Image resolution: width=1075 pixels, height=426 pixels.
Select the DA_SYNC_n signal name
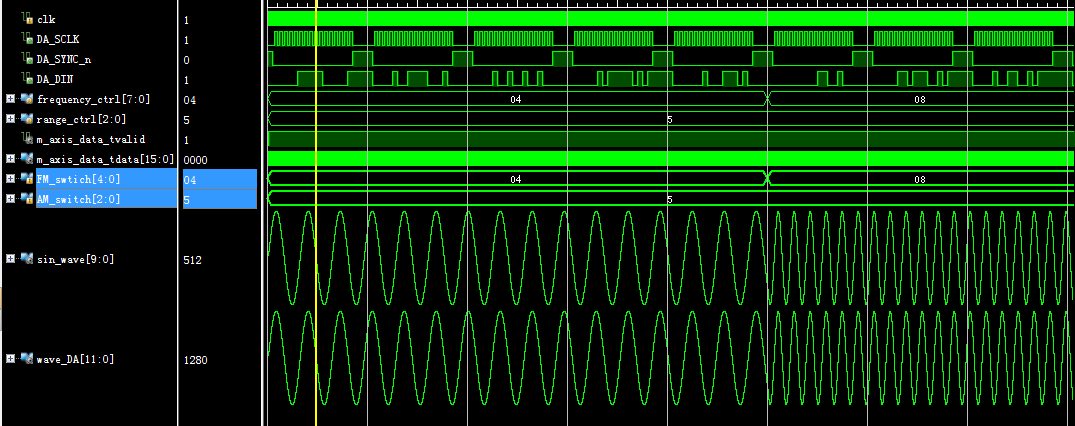tap(64, 59)
